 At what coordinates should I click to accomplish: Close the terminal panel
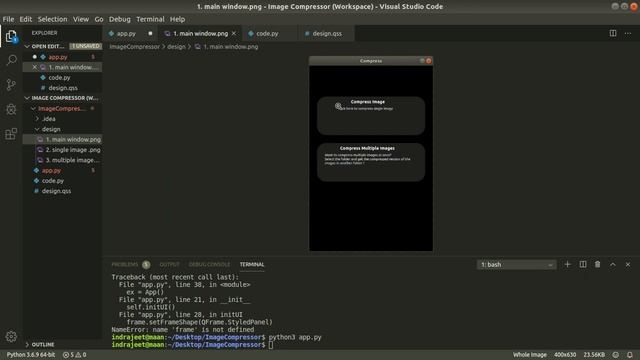point(628,264)
